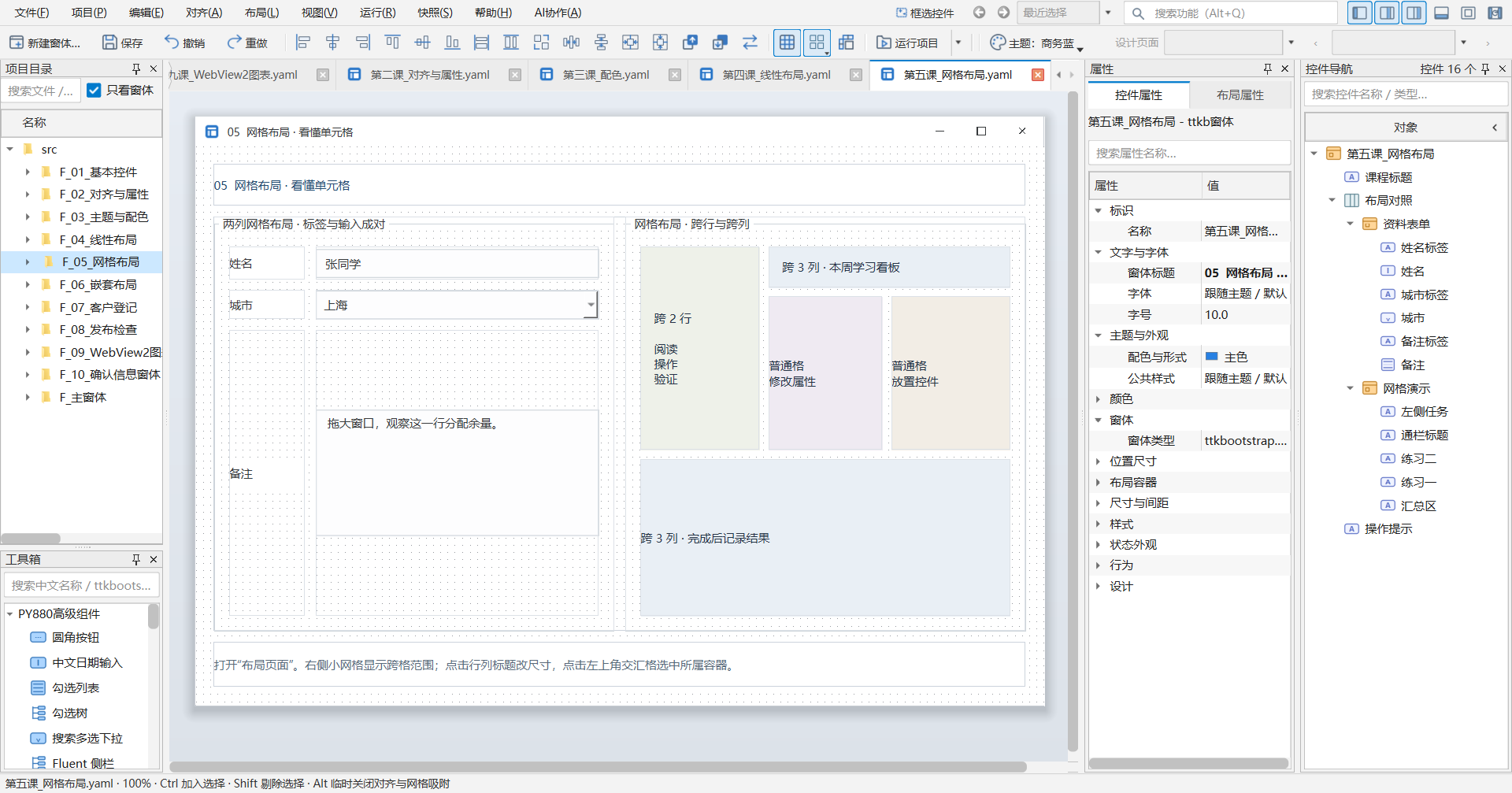
Task: Click the bring to front icon
Action: tap(691, 43)
